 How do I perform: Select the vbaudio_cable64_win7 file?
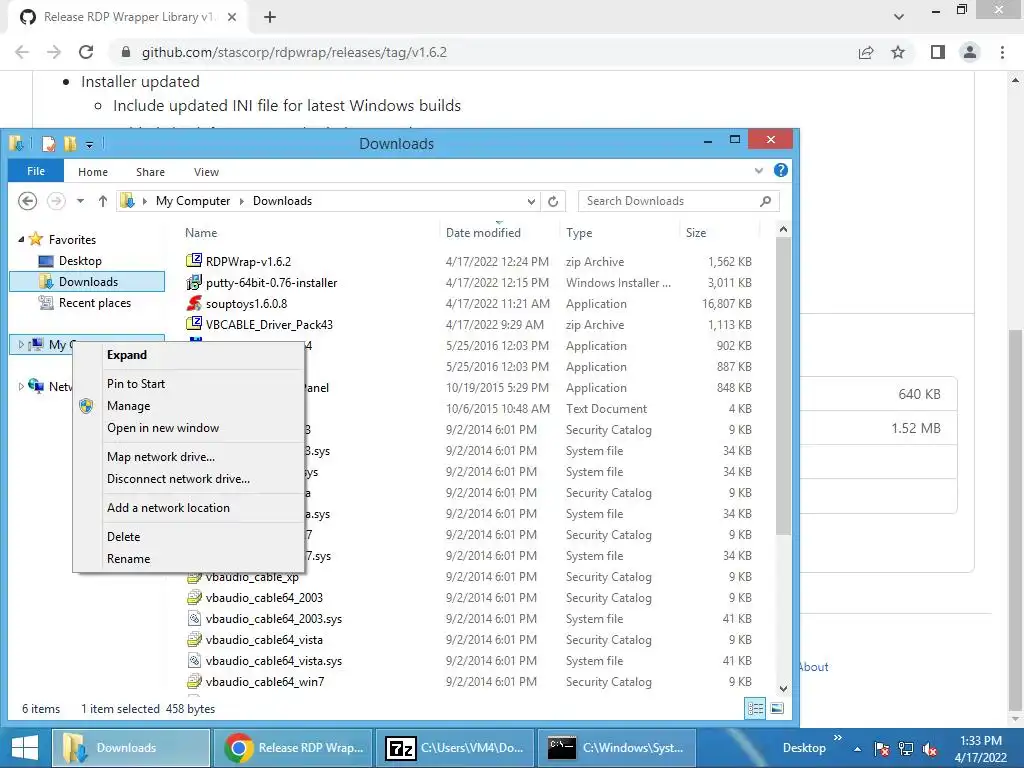(264, 681)
